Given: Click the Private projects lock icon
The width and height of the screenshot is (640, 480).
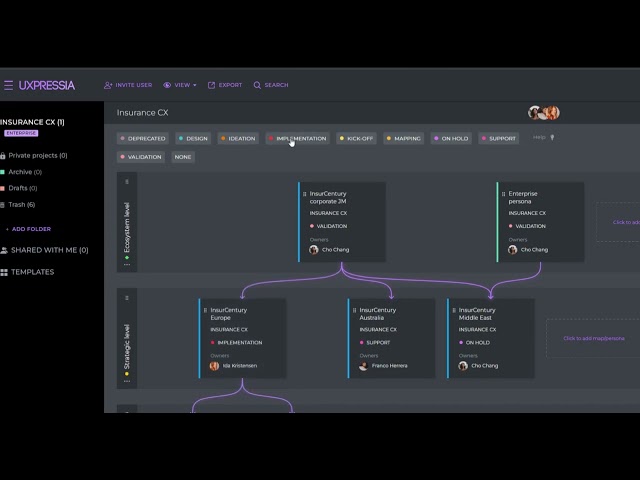Looking at the screenshot, I should (x=3, y=156).
